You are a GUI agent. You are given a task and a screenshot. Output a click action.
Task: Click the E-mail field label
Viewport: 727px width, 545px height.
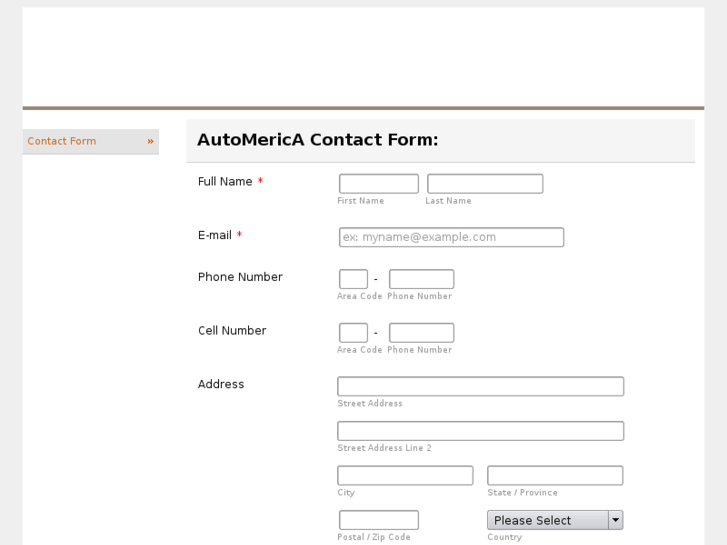215,236
